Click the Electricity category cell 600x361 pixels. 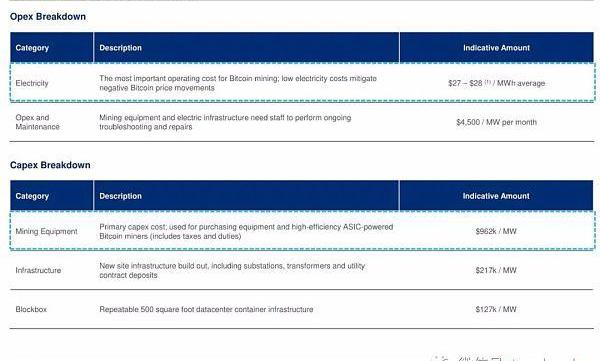[x=32, y=83]
